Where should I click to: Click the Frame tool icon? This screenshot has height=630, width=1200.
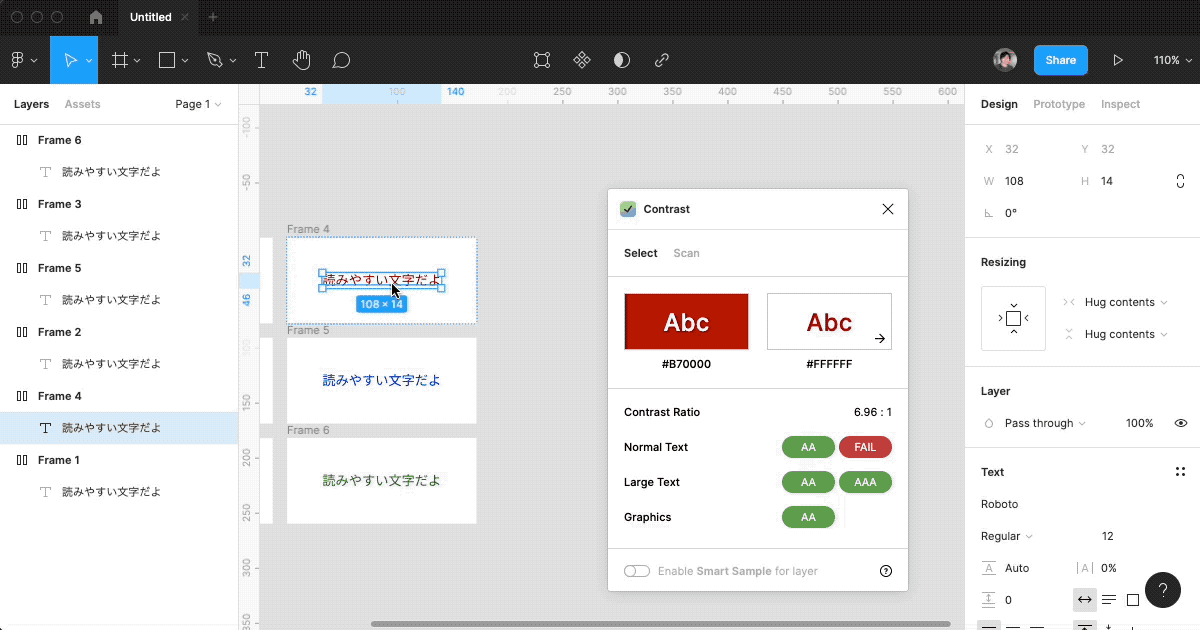119,60
